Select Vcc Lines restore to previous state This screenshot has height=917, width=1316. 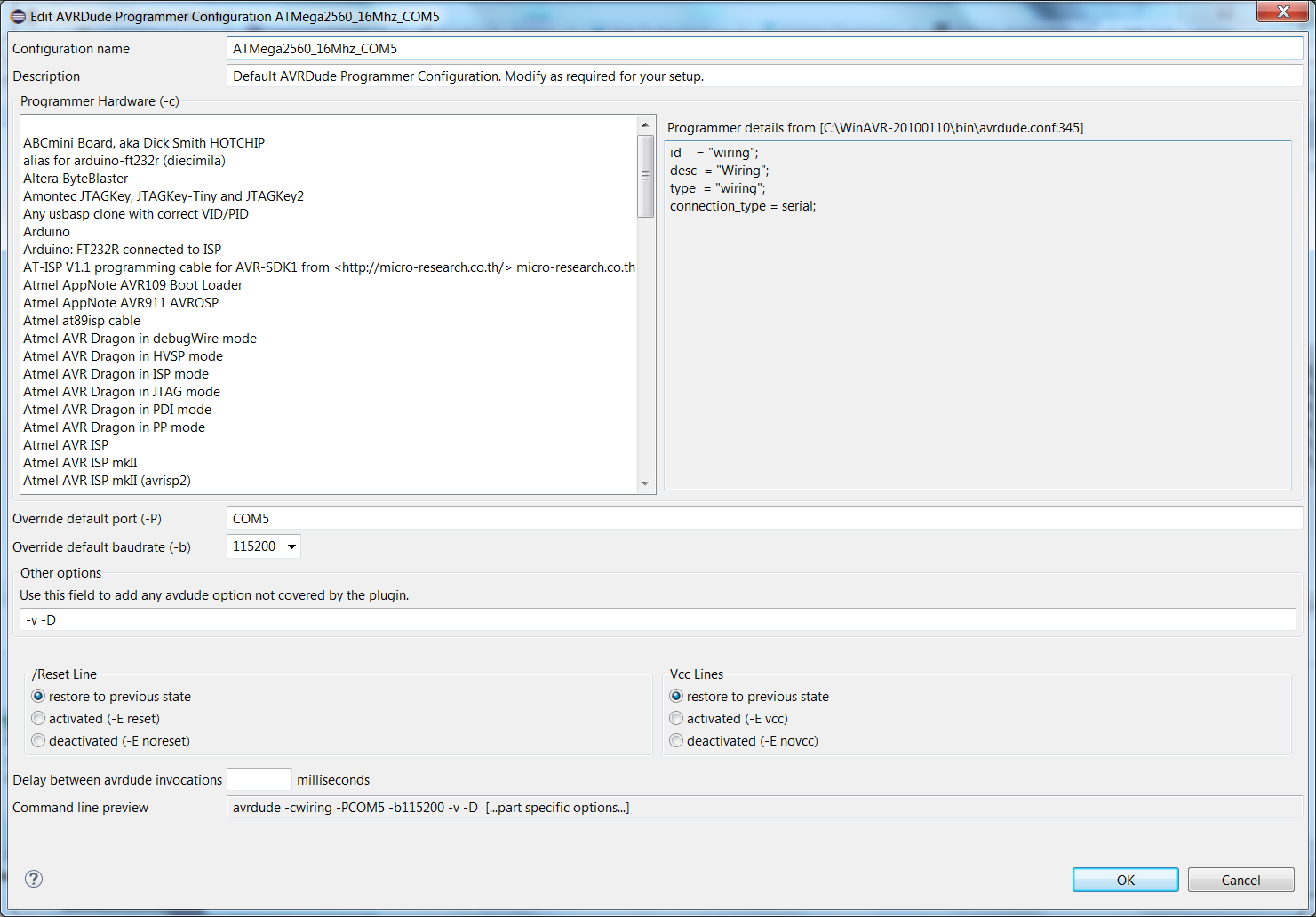click(x=749, y=697)
